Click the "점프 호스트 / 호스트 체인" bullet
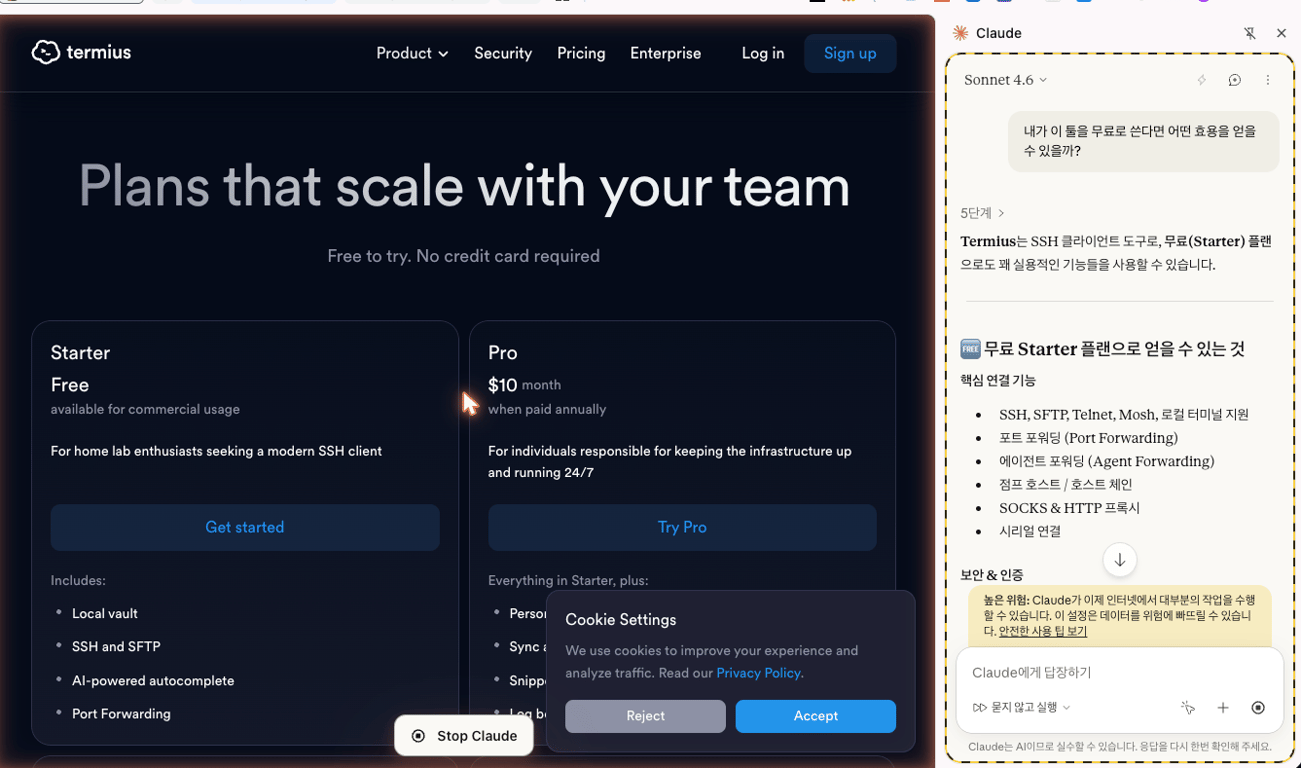Viewport: 1301px width, 768px height. tap(1066, 484)
